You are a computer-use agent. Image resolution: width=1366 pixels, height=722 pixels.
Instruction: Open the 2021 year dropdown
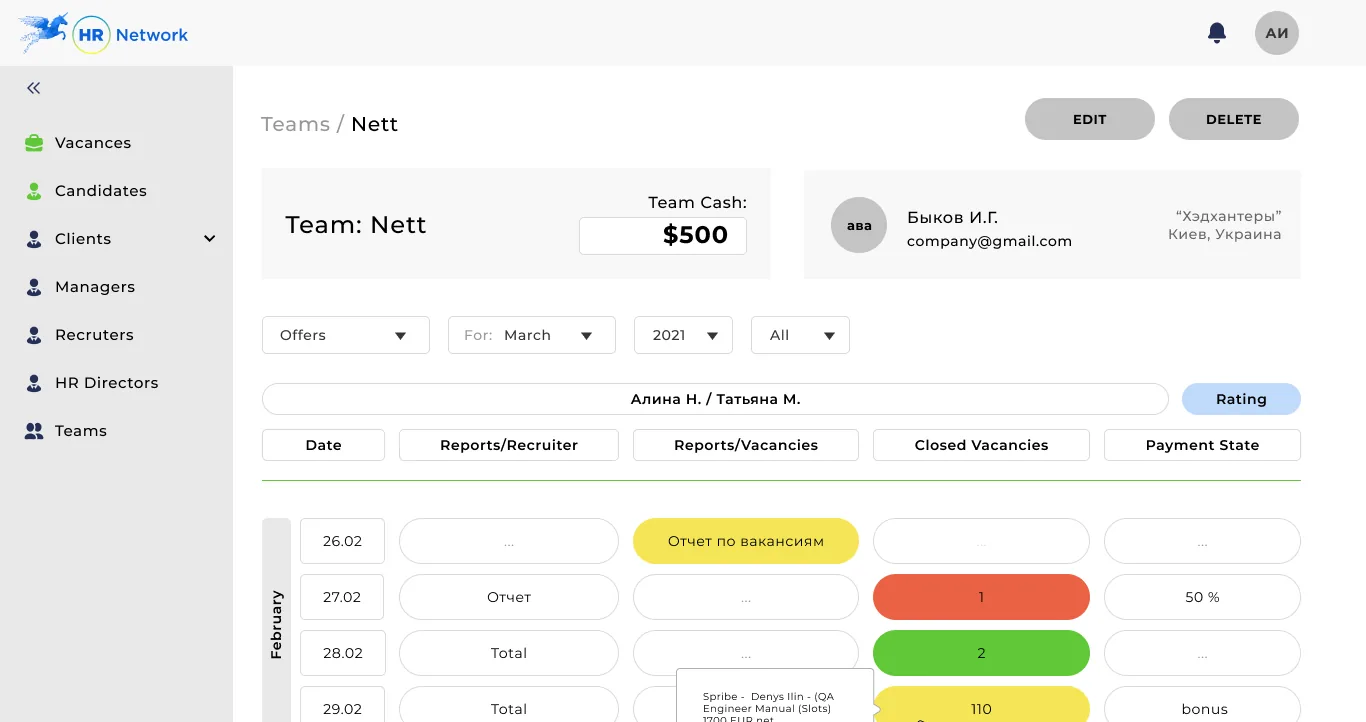[x=683, y=335]
